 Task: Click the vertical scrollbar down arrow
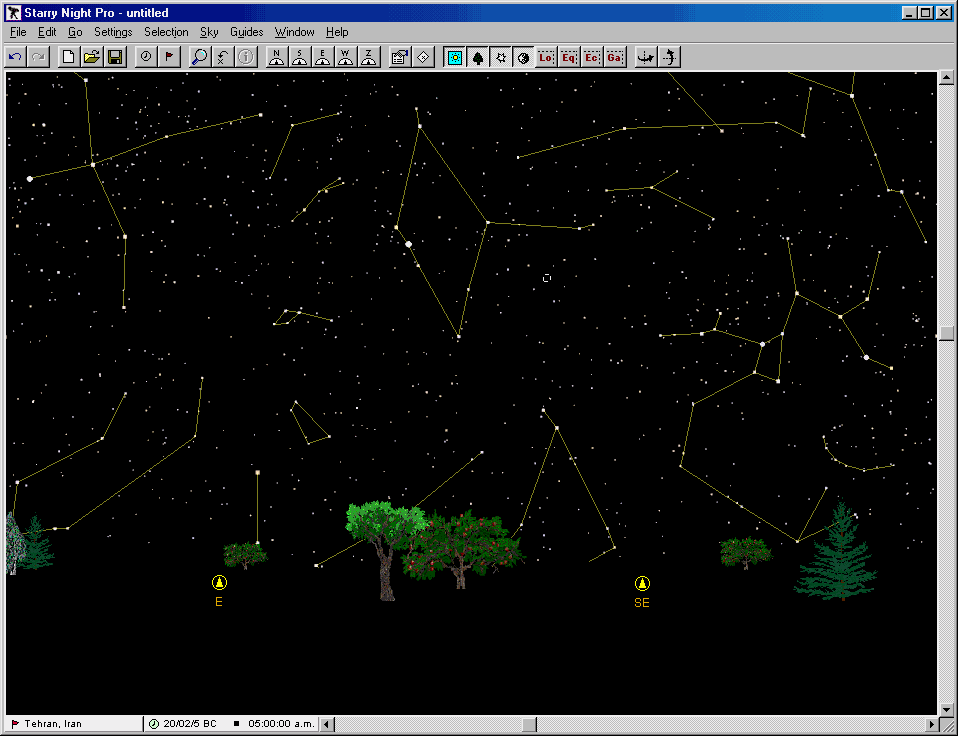click(946, 709)
